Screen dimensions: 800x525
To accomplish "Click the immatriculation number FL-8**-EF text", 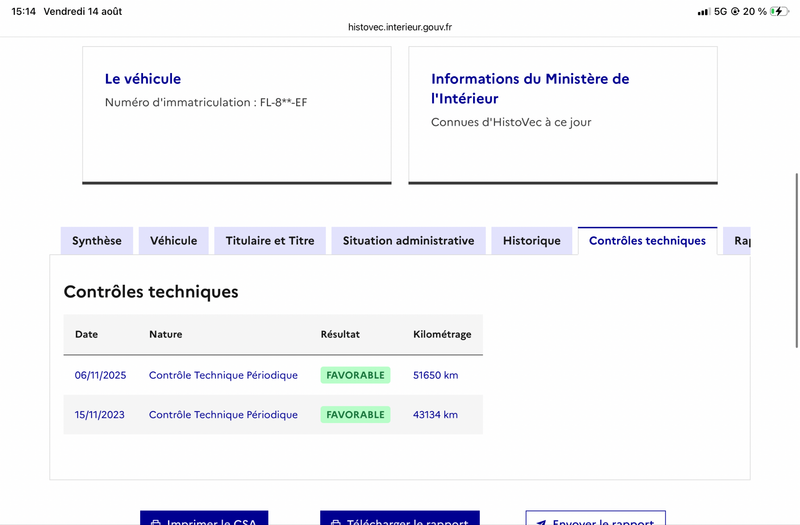I will point(283,102).
